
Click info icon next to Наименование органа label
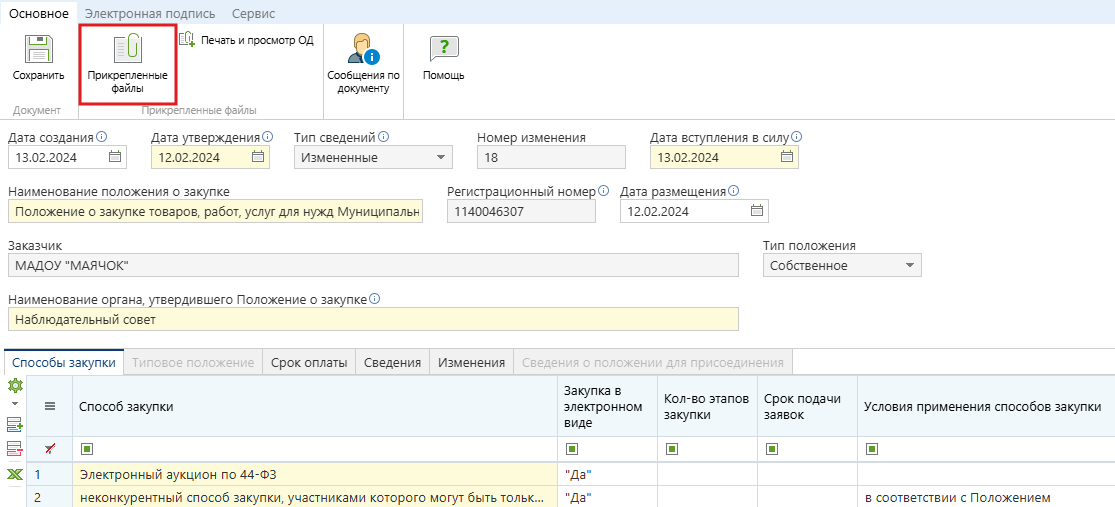pos(375,299)
